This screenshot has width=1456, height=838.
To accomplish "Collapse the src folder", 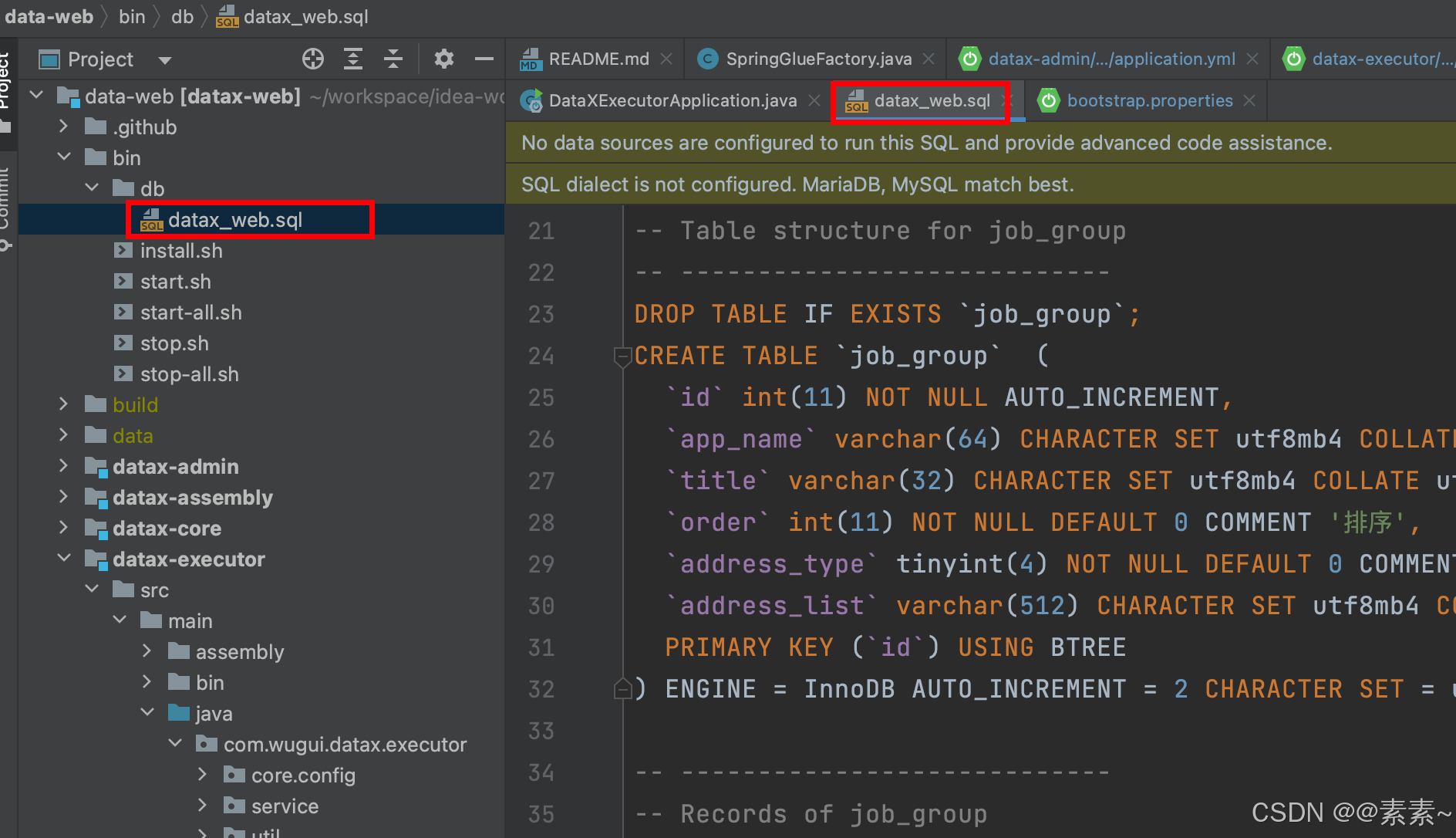I will coord(91,590).
